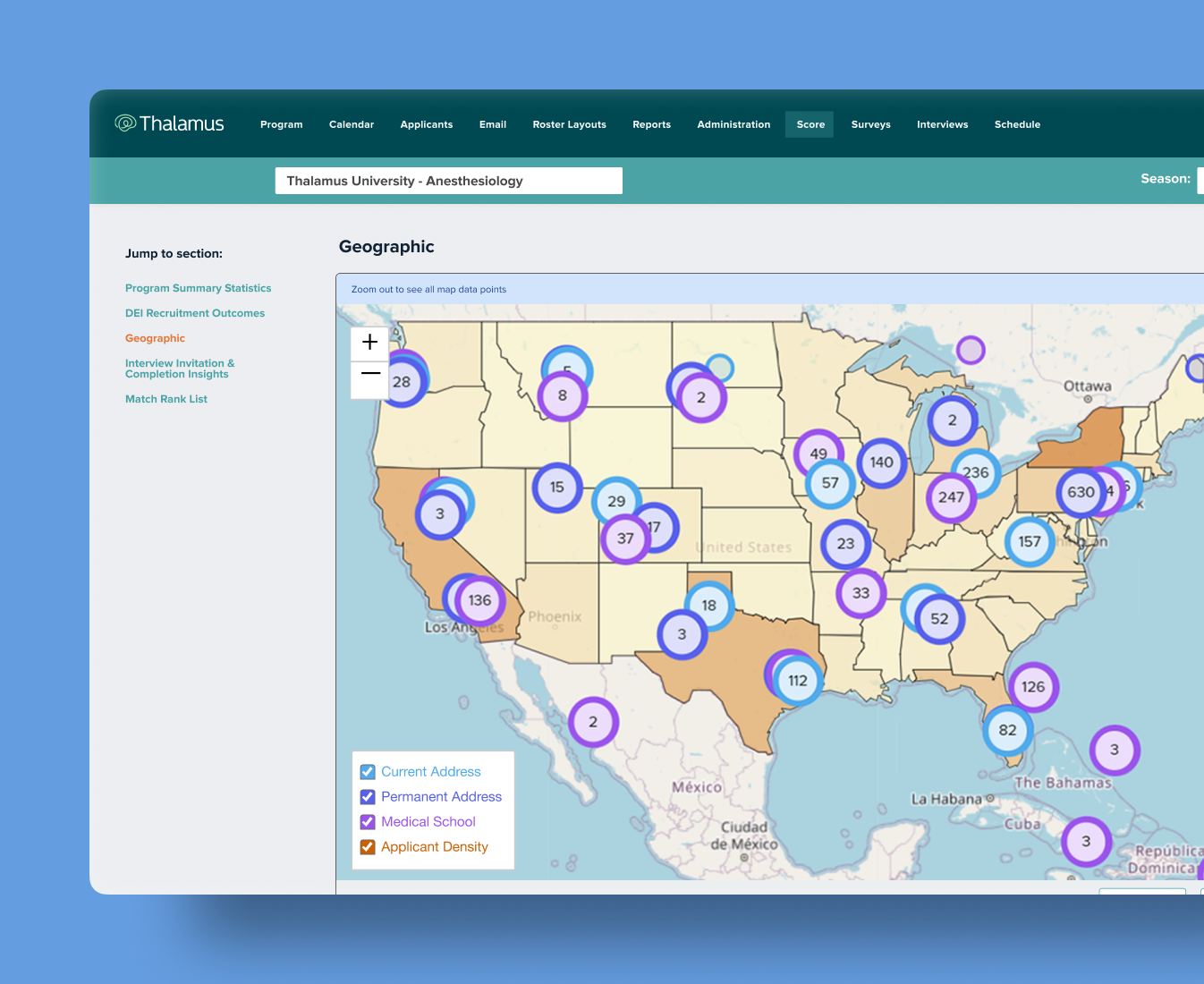Viewport: 1204px width, 984px height.
Task: Select the 630 cluster marker
Action: tap(1080, 492)
